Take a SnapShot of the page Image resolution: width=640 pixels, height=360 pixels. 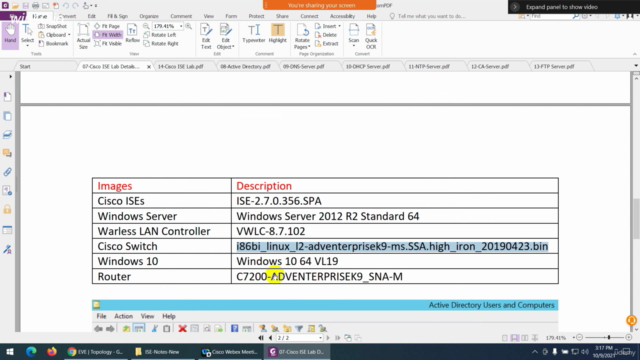coord(53,26)
